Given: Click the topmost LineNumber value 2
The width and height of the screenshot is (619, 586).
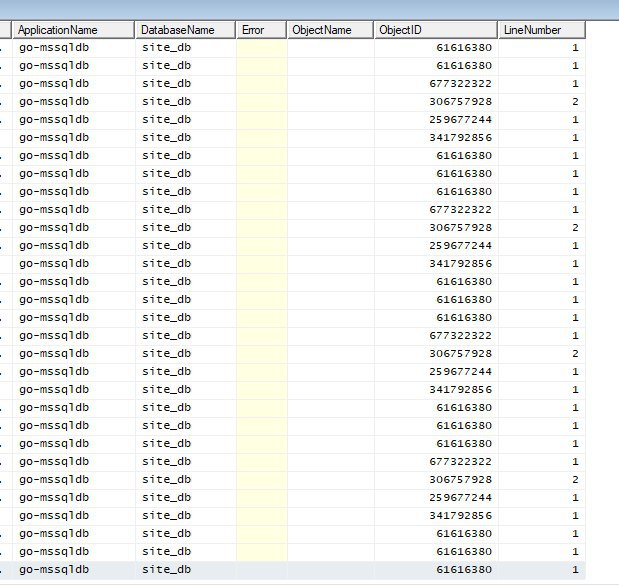Looking at the screenshot, I should [x=575, y=102].
